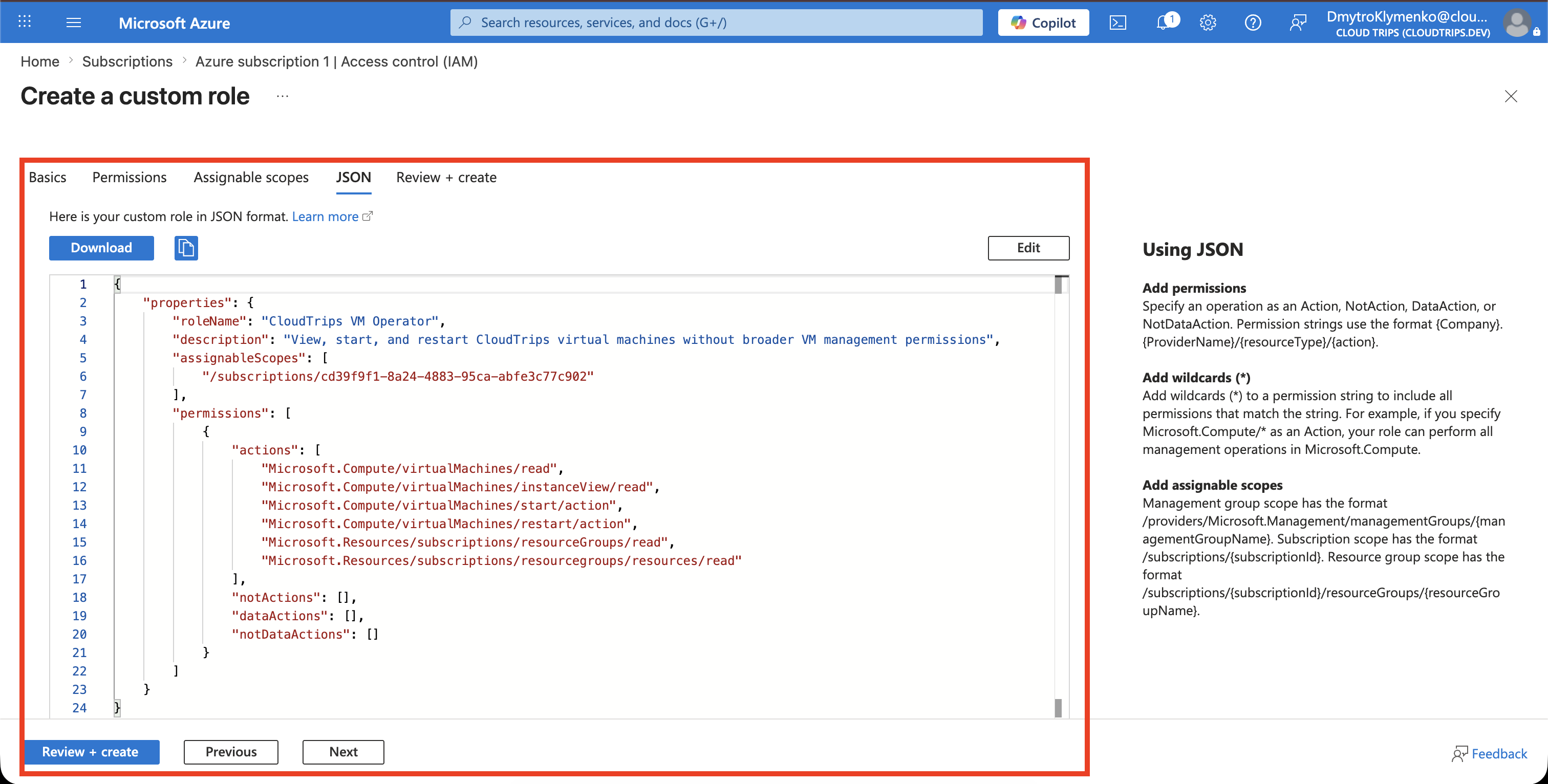Screen dimensions: 1548x784
Task: Click the instanceView/read action line
Action: (460, 487)
